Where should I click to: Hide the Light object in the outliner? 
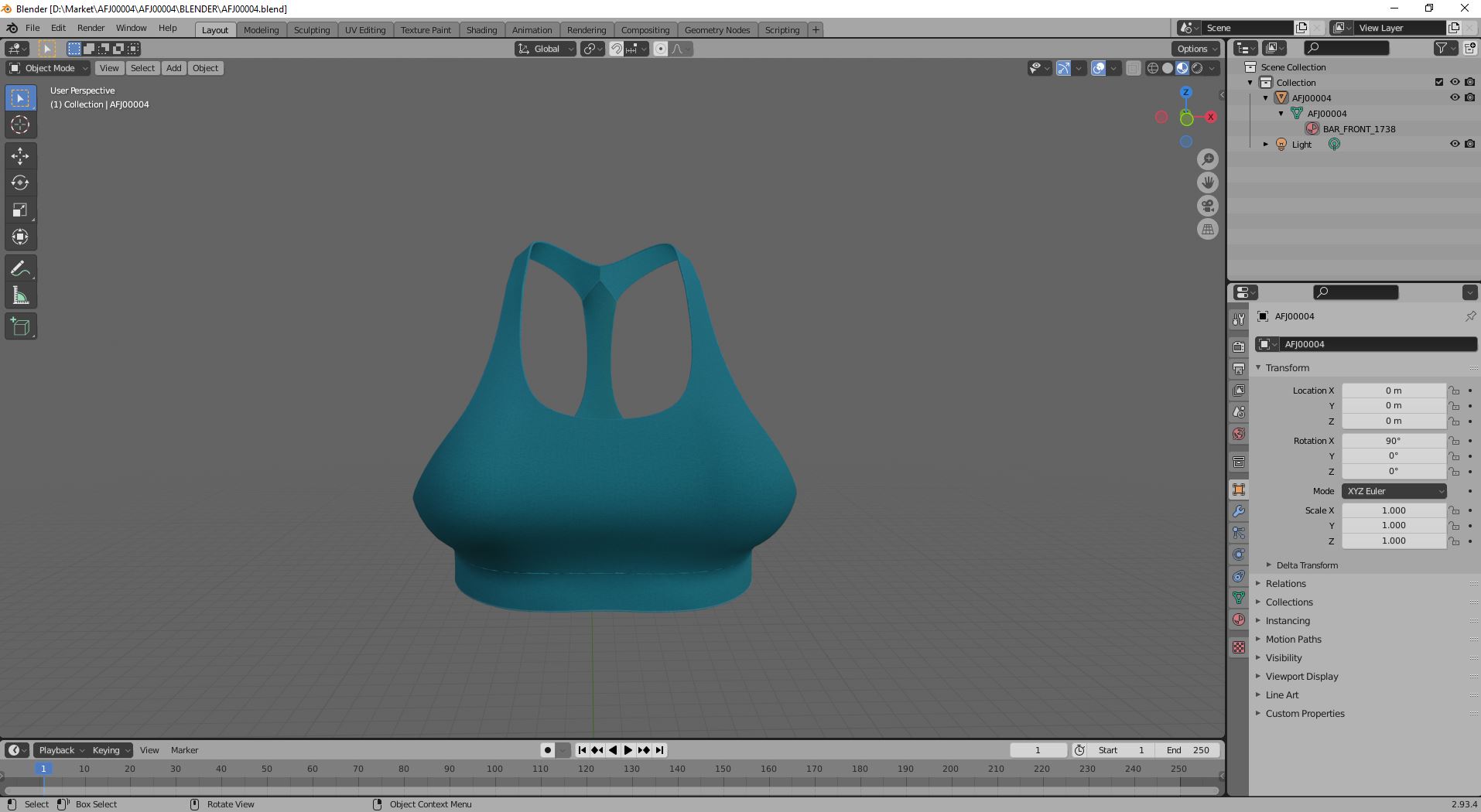1455,144
